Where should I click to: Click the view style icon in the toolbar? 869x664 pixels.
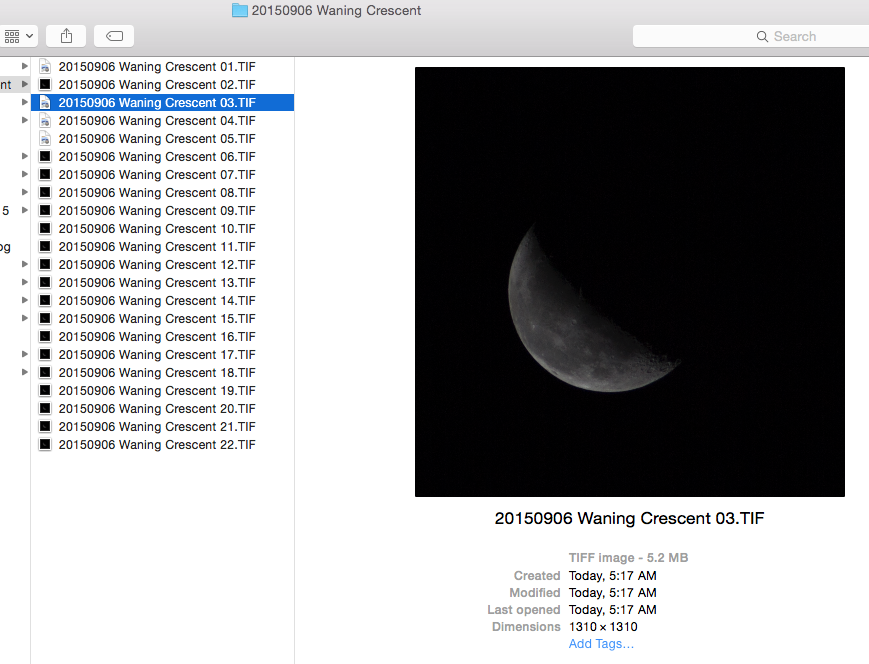point(12,35)
